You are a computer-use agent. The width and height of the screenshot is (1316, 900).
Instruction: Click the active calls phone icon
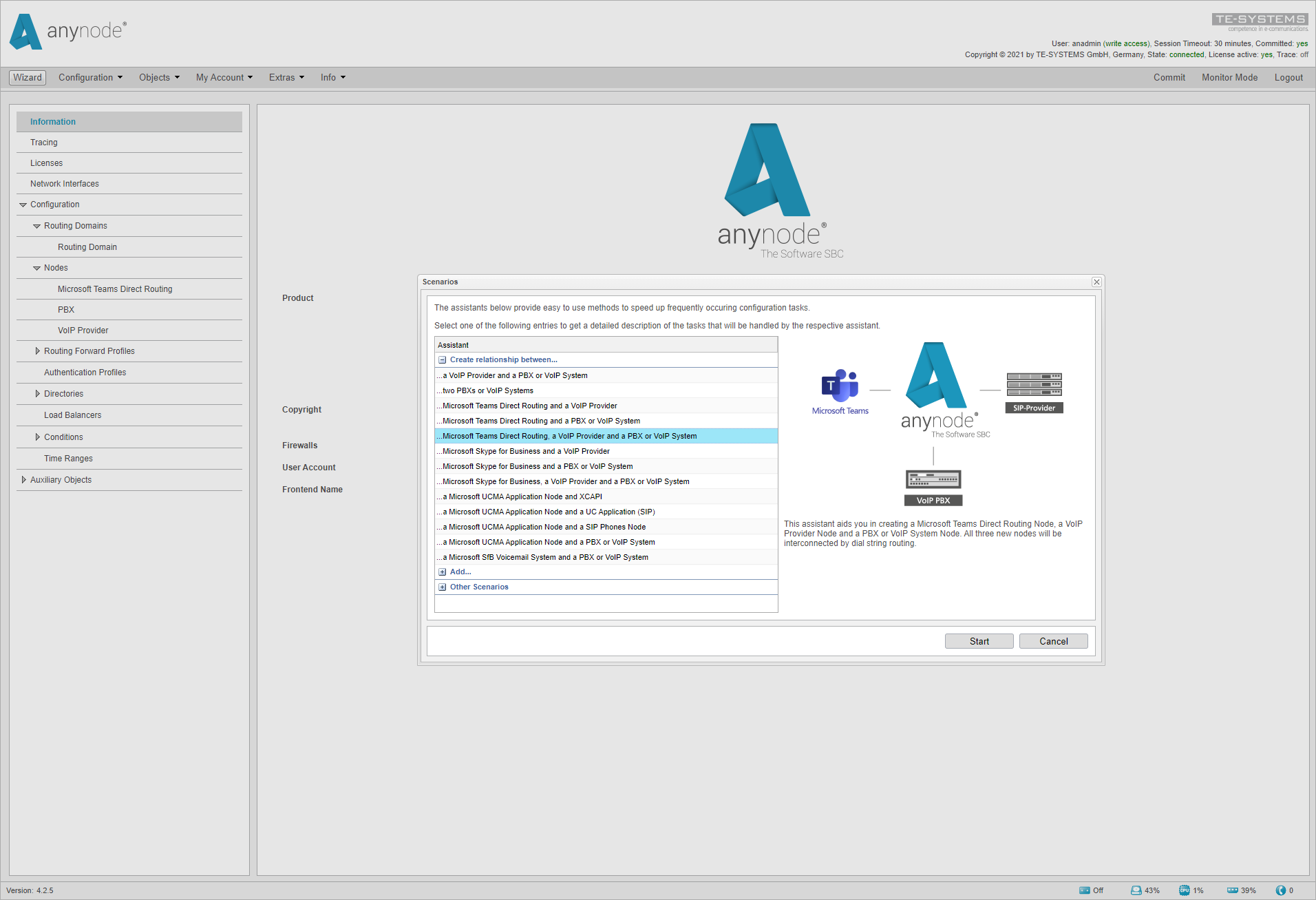(x=1281, y=890)
